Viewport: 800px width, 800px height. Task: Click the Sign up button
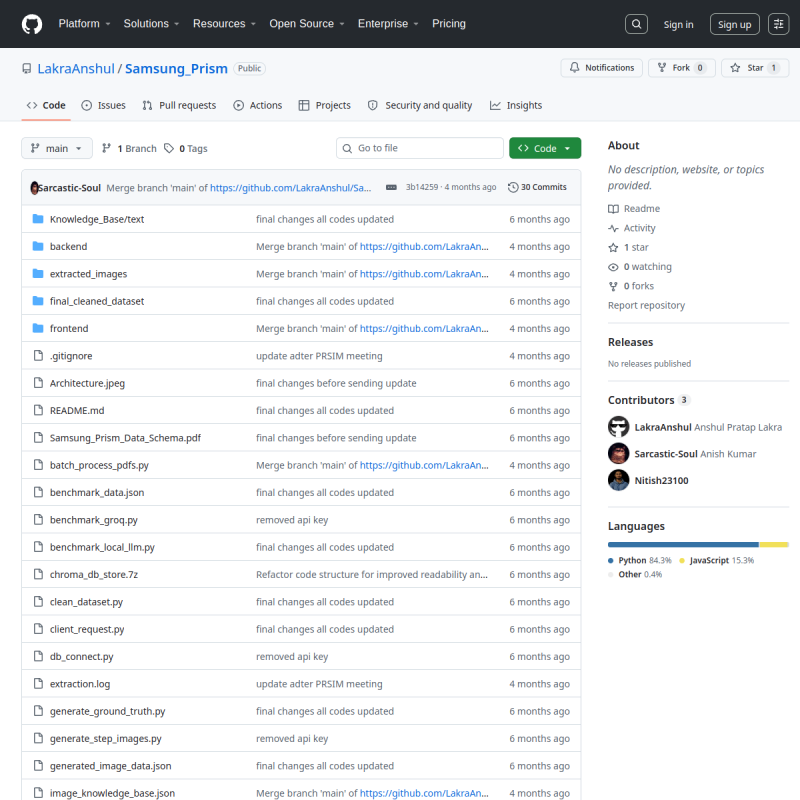[734, 24]
